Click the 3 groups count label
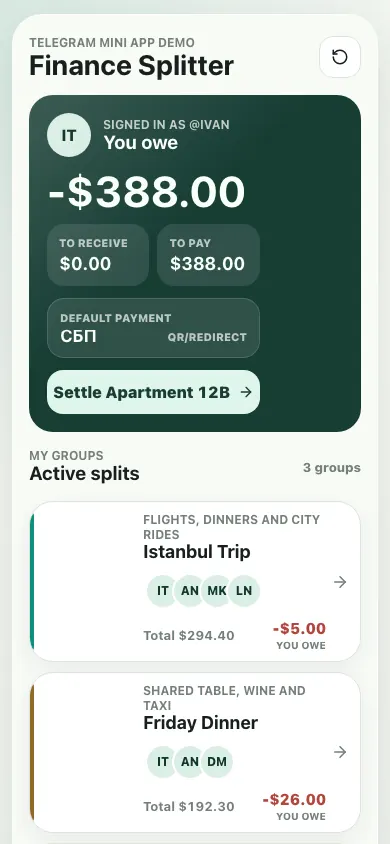Viewport: 390px width, 844px height. (332, 468)
